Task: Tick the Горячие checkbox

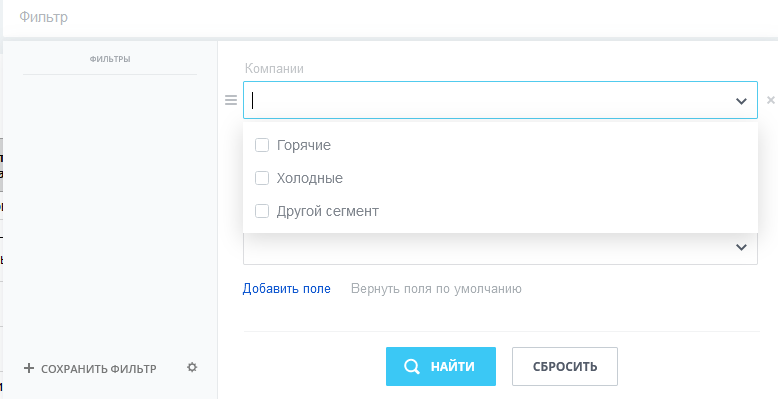Action: pyautogui.click(x=262, y=145)
